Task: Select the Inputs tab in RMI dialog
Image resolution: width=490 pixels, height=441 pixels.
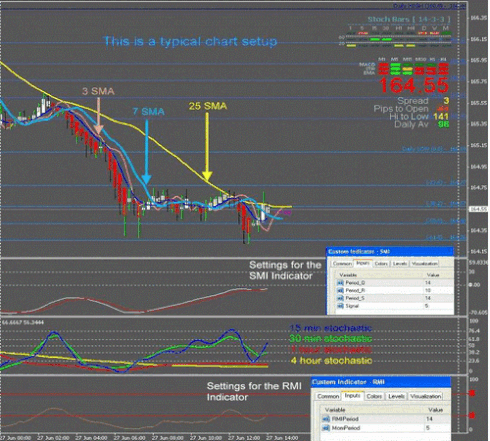Action: [x=352, y=396]
